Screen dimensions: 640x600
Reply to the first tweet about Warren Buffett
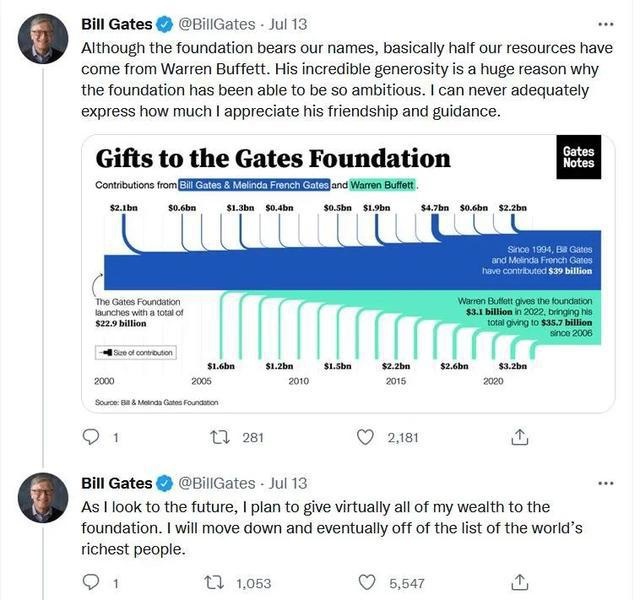91,437
